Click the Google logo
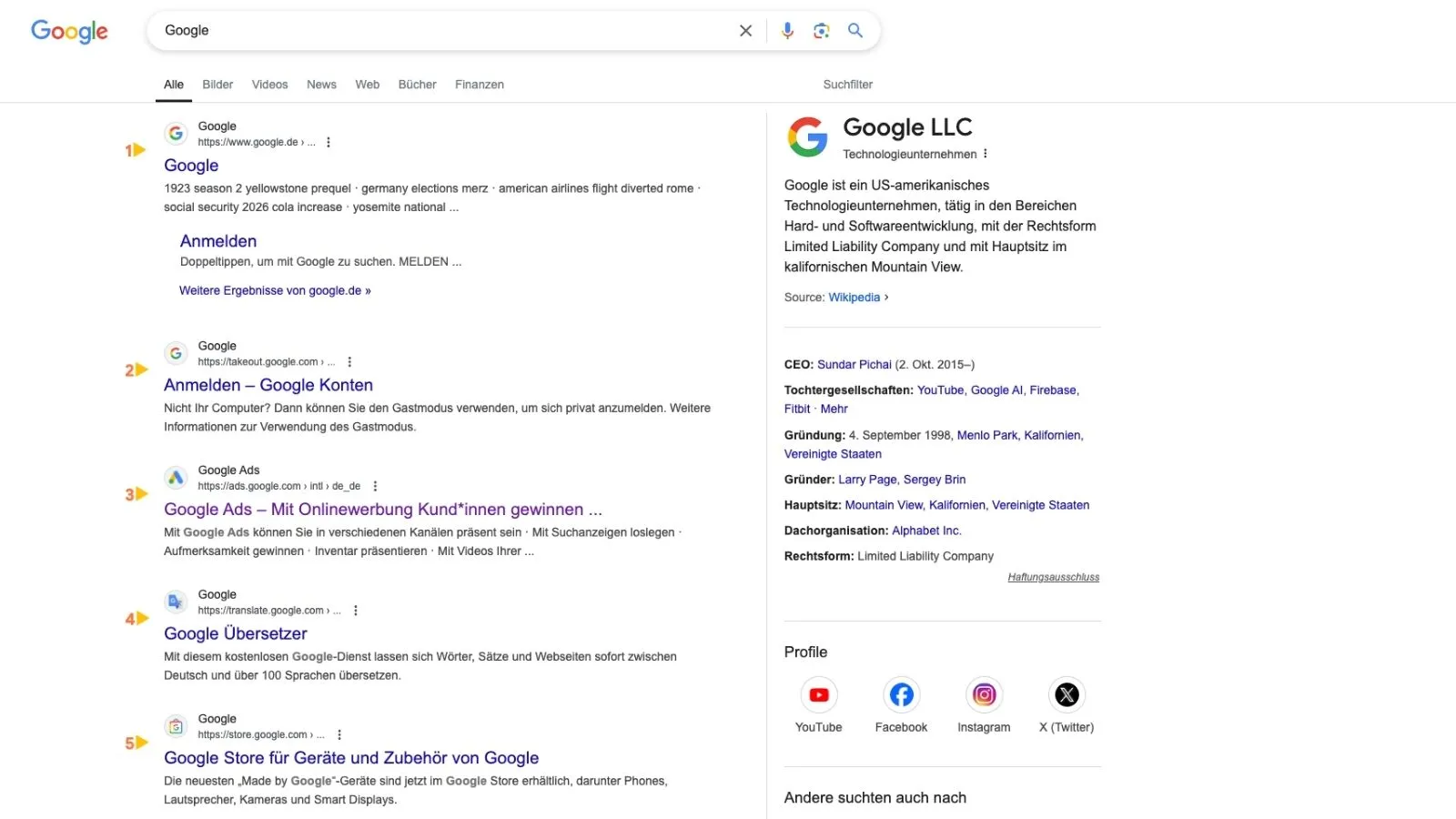 click(x=69, y=31)
